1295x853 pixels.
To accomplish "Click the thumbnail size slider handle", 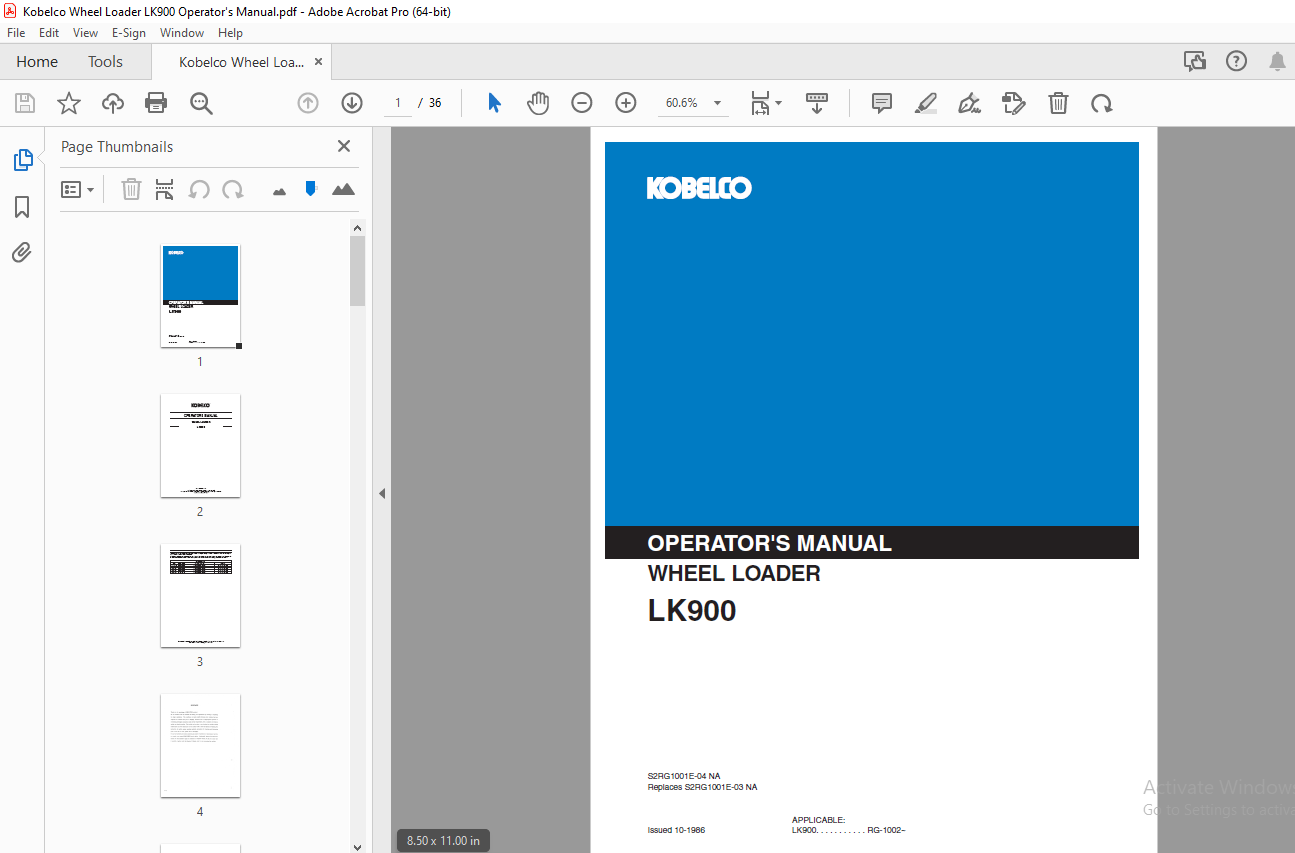I will click(311, 188).
